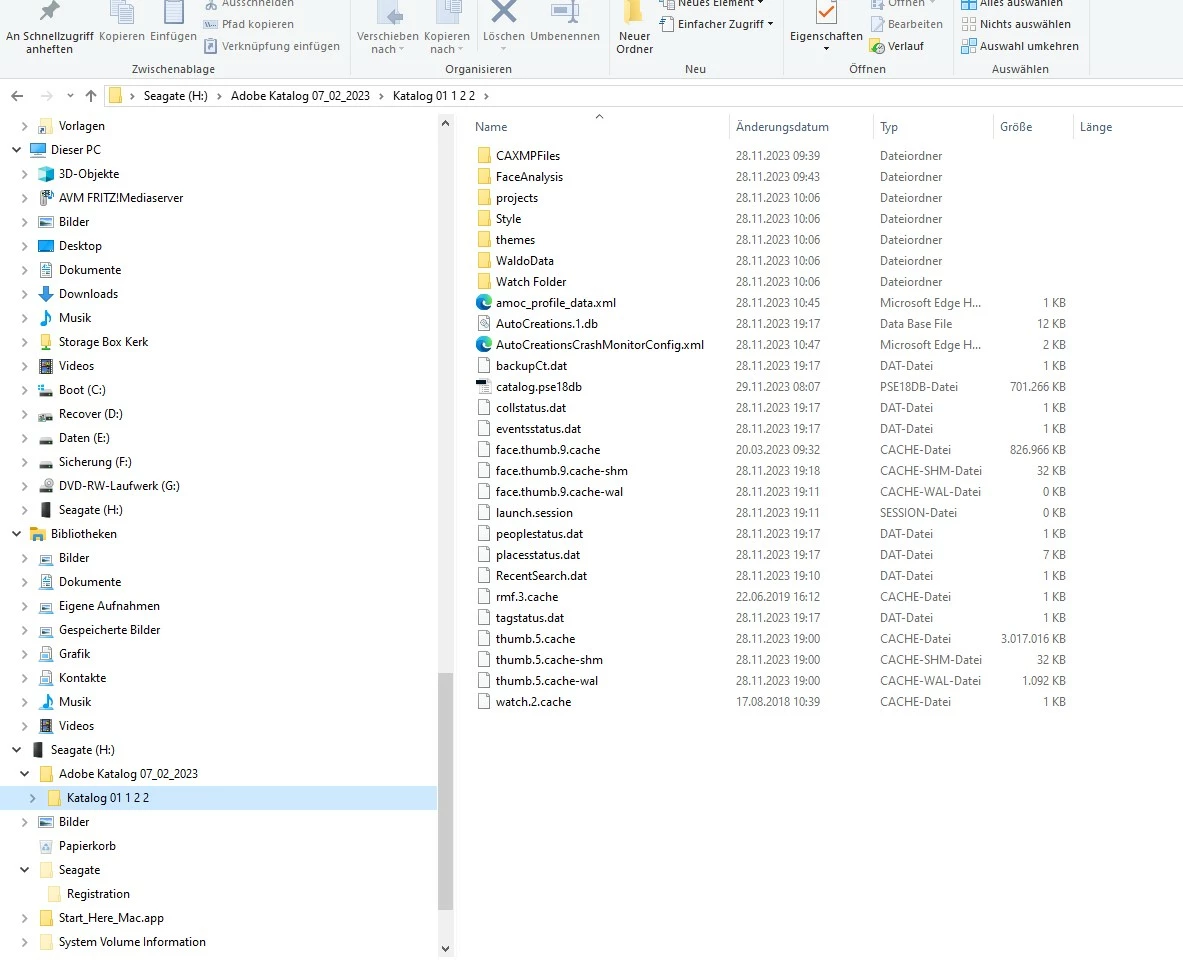Click Bearbeiten in the Öffnen group
The width and height of the screenshot is (1183, 962).
tap(907, 24)
